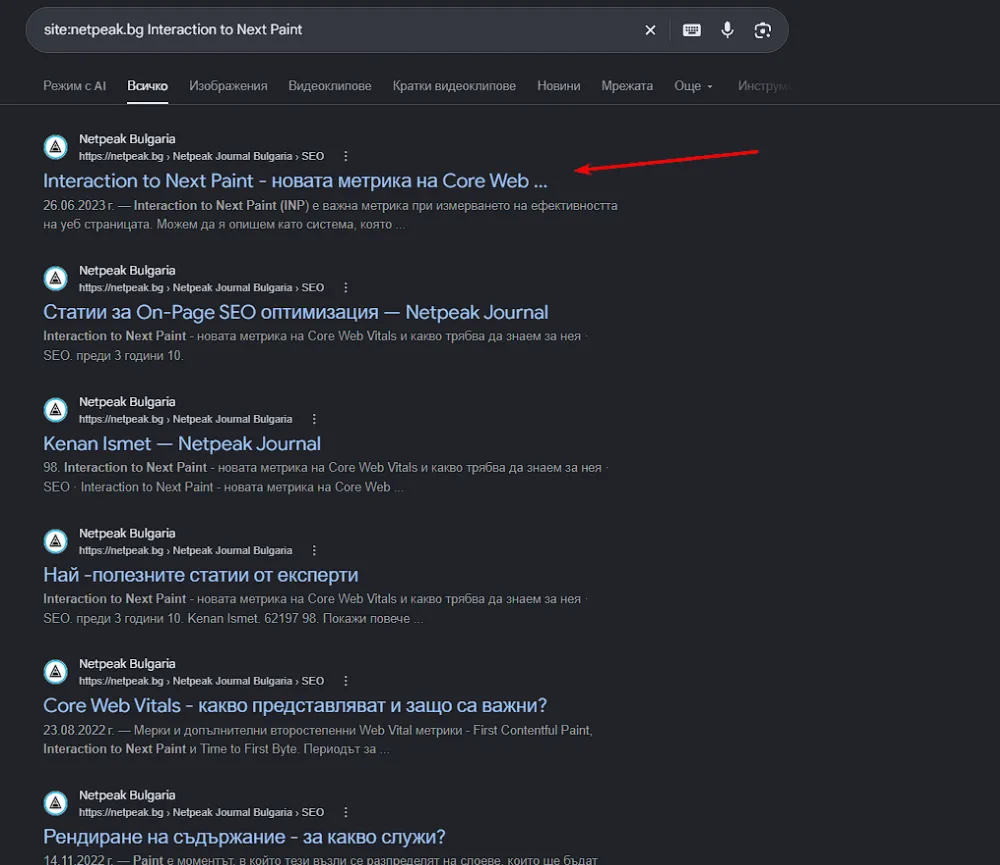Select the Всичко tab
This screenshot has width=1000, height=865.
click(147, 85)
